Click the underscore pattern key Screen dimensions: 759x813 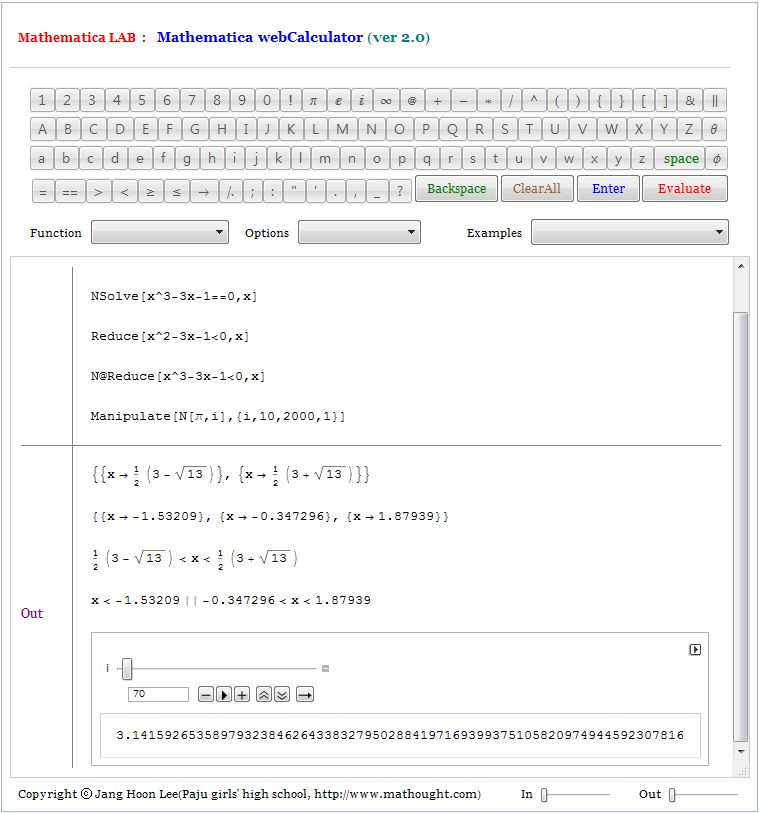coord(377,192)
